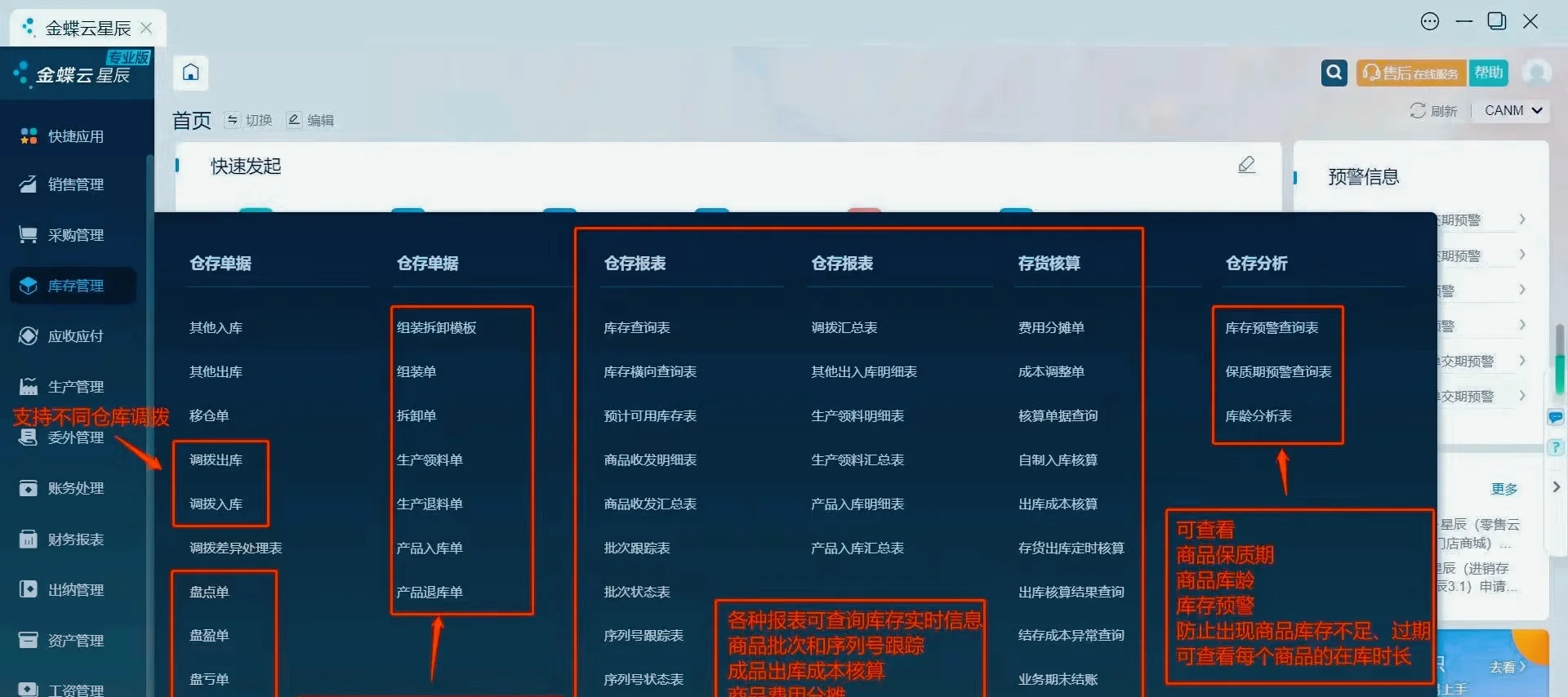Click the right-side panel collapse arrow
Screen dimensions: 1568x697
[1557, 486]
